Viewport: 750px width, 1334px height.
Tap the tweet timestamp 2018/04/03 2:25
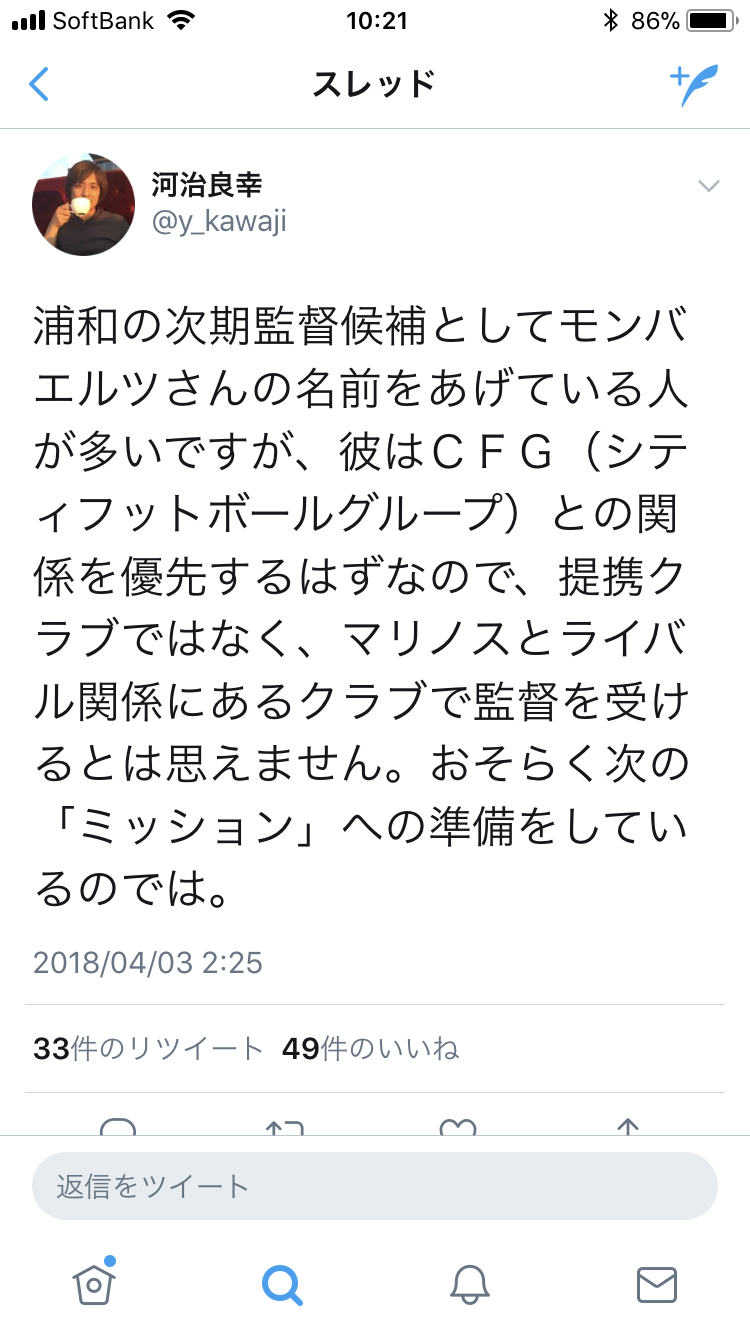[148, 962]
